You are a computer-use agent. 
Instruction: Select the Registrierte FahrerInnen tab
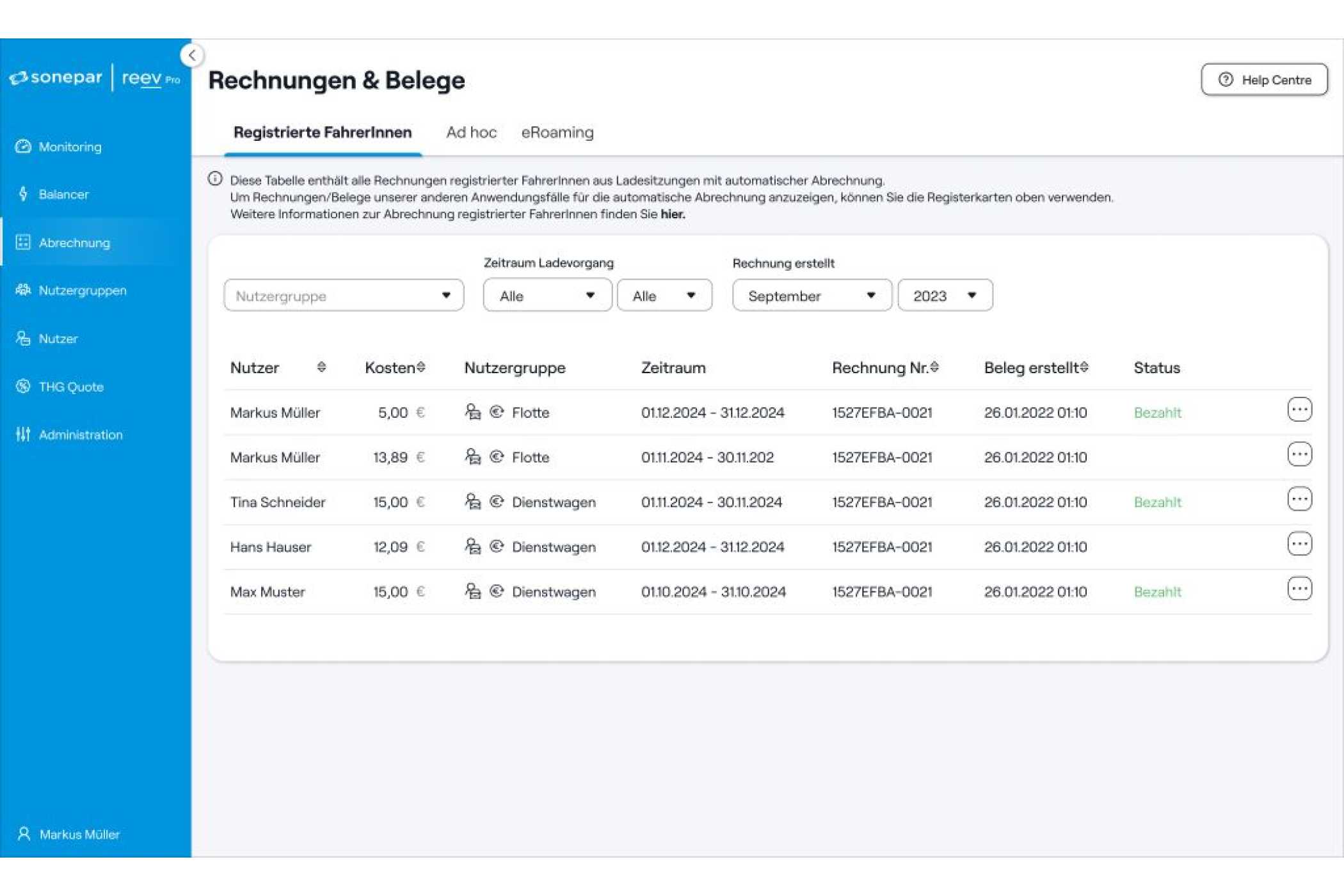[323, 132]
